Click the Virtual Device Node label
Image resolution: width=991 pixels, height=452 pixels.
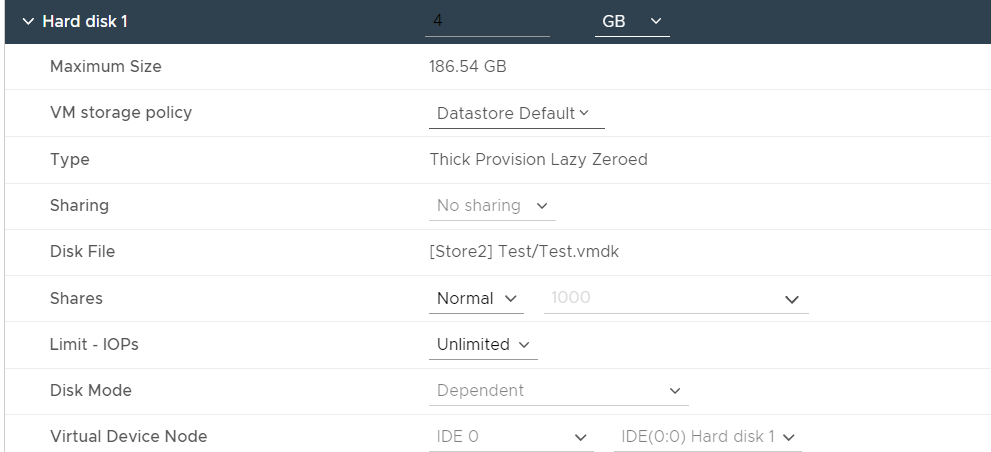(x=128, y=436)
